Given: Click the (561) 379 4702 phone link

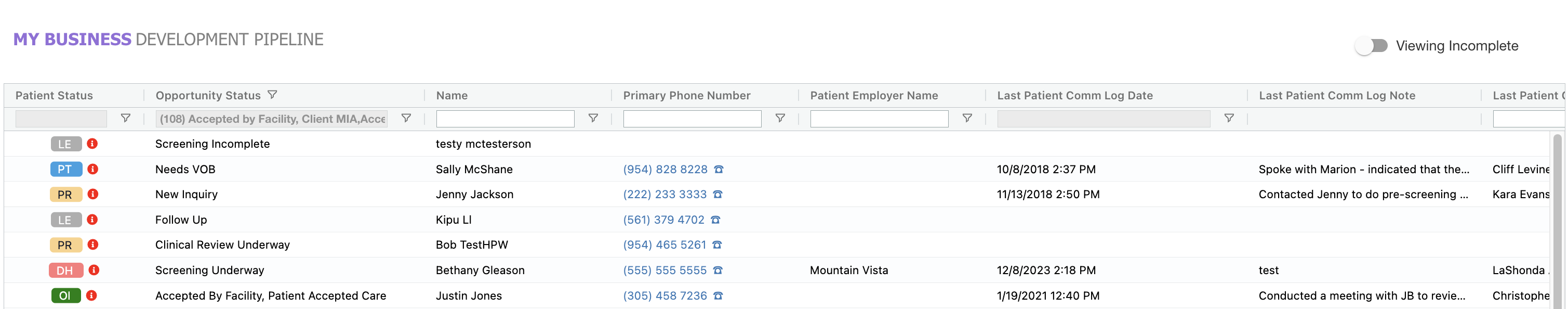Looking at the screenshot, I should (x=664, y=220).
